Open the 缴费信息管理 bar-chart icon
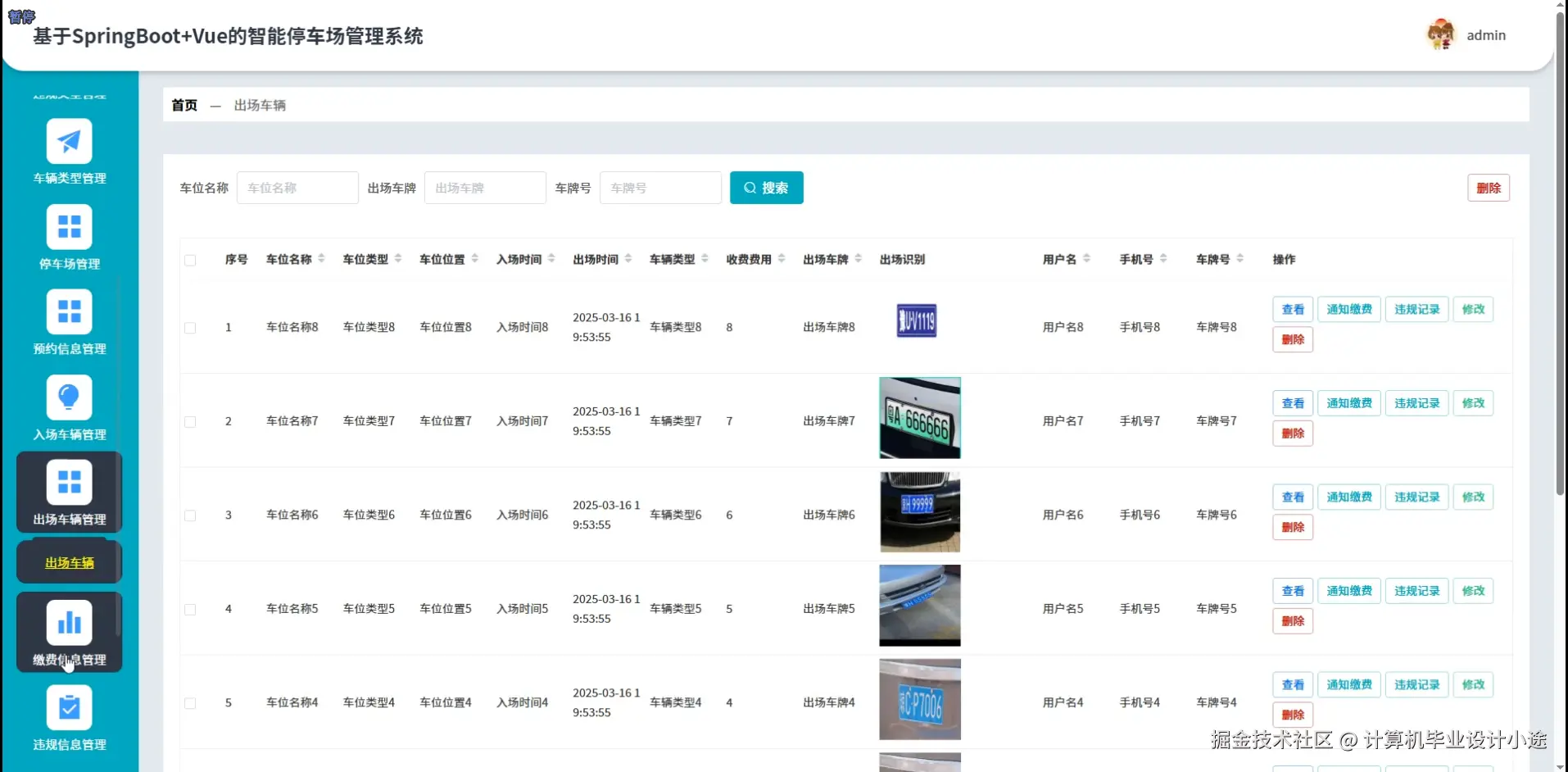This screenshot has width=1568, height=772. [69, 623]
